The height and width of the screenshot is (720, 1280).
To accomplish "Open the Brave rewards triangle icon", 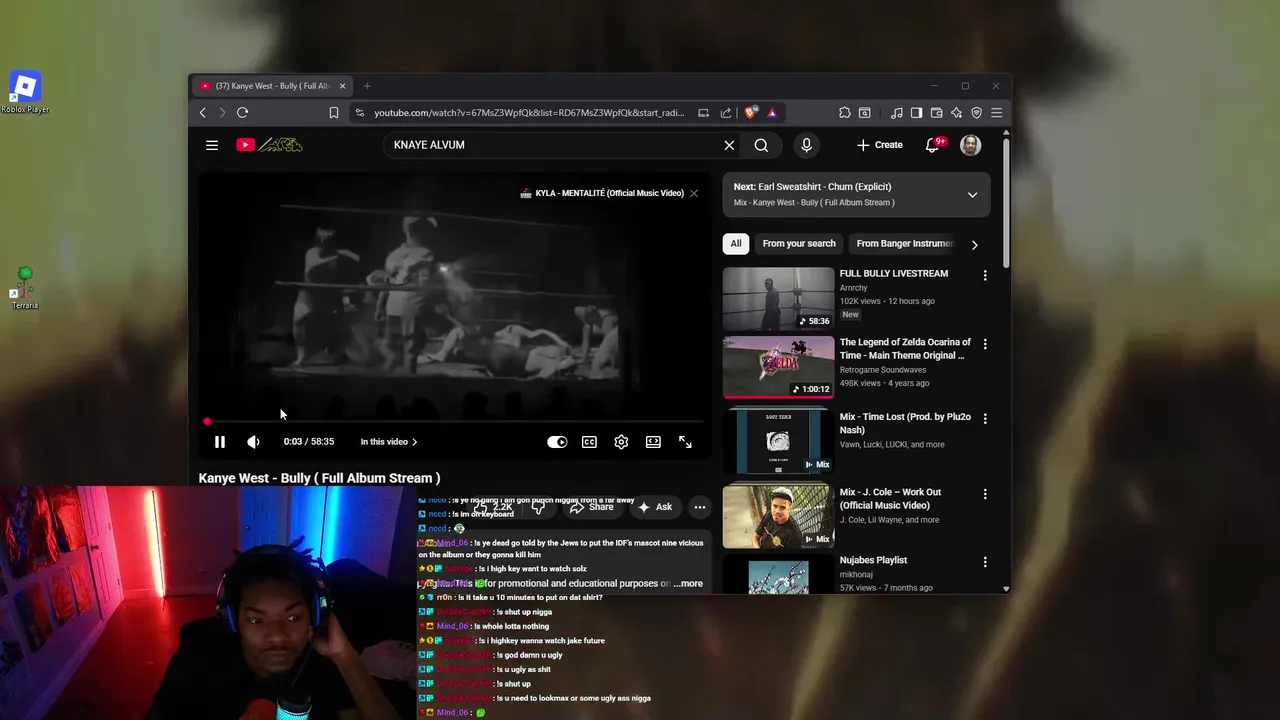I will coord(772,113).
